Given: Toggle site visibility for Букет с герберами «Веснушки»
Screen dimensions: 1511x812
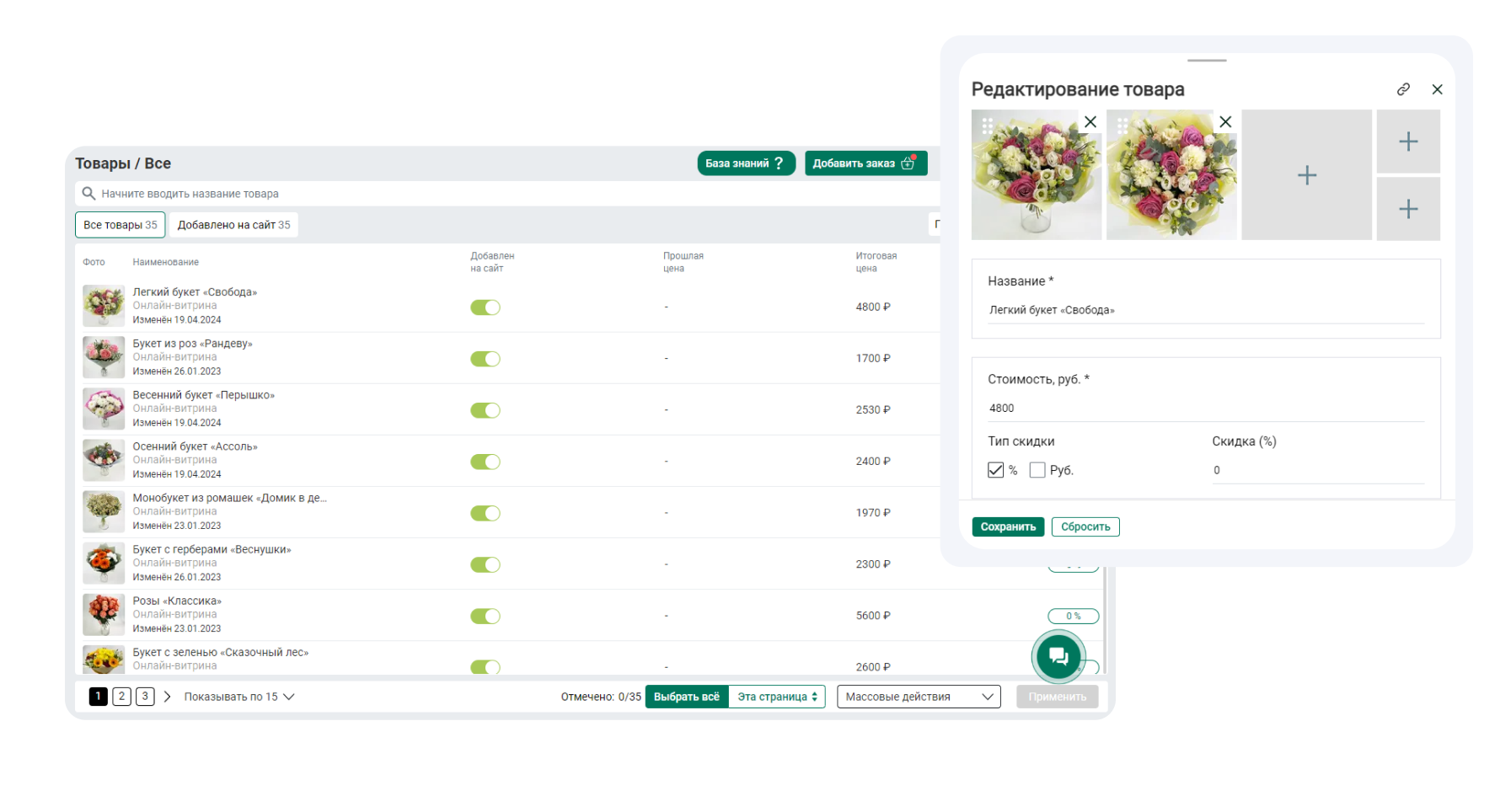Looking at the screenshot, I should click(x=485, y=564).
